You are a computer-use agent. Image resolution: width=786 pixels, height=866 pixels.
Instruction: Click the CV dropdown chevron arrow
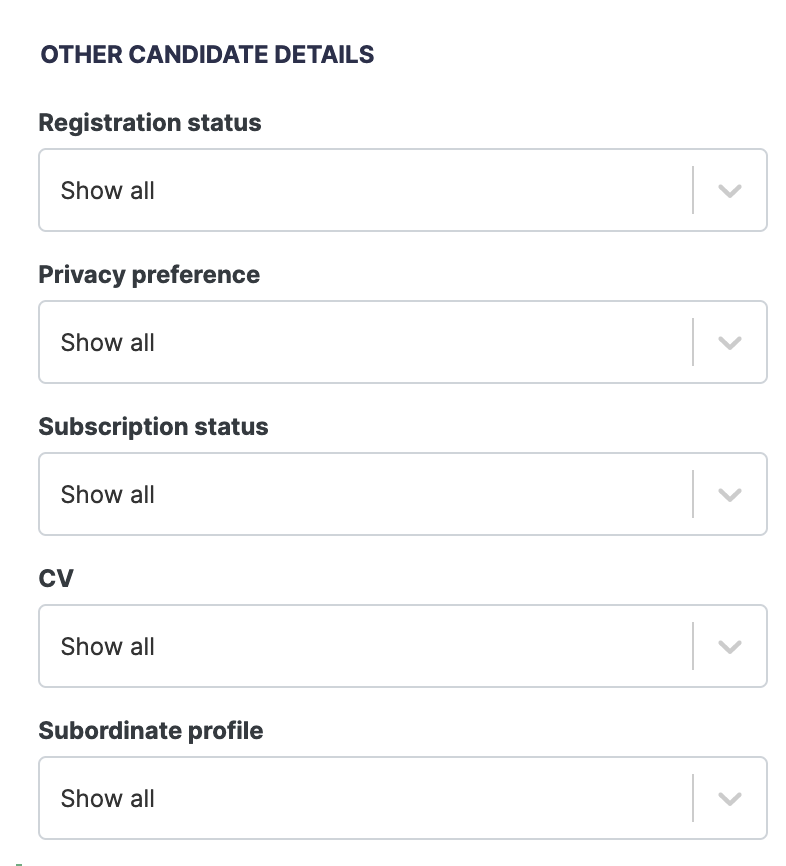coord(730,647)
